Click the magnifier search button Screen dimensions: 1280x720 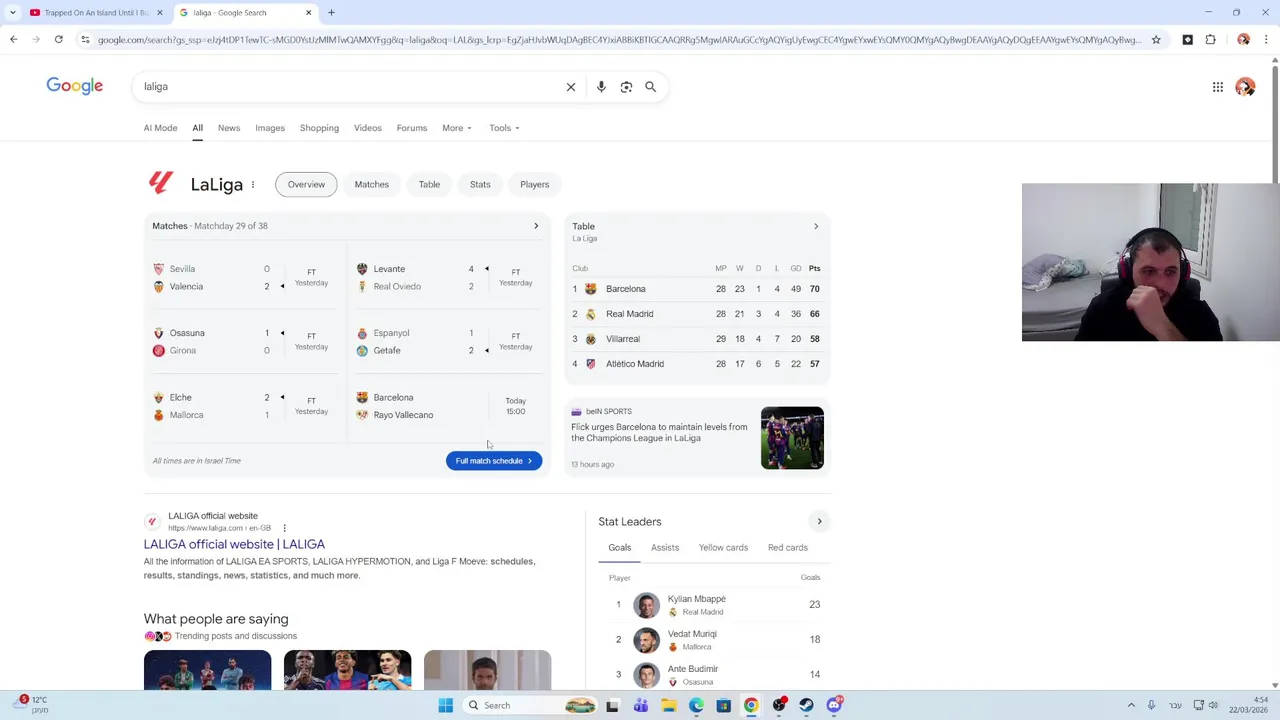coord(650,87)
